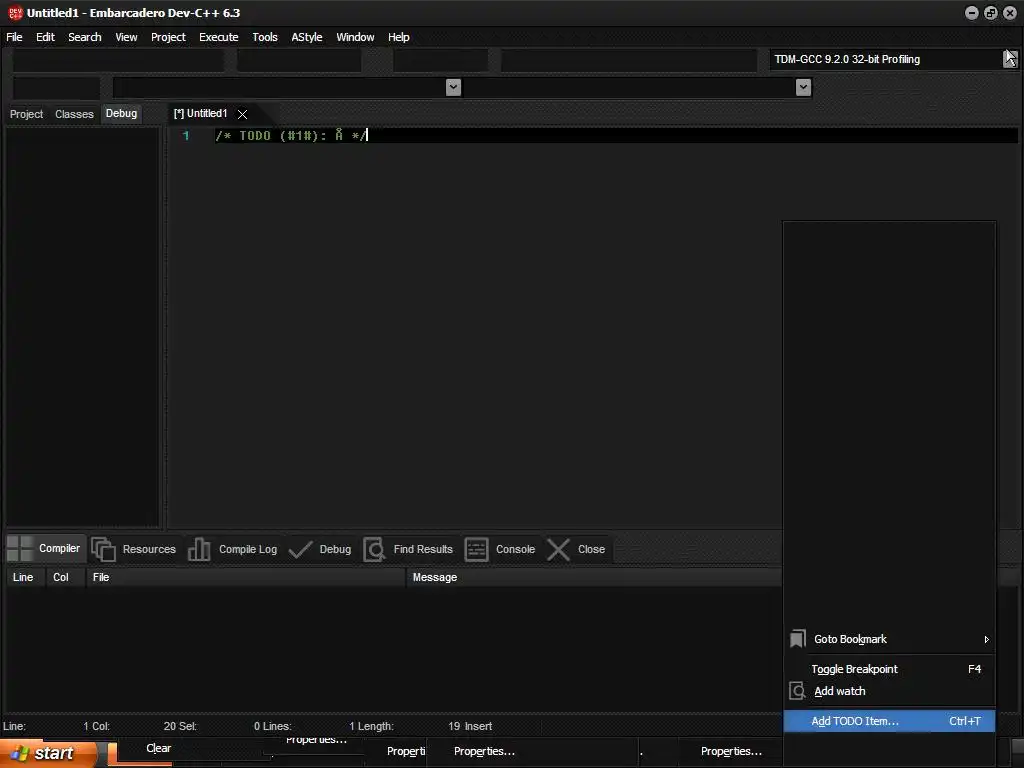Choose Toggle Breakpoint in context menu
Screen dimensions: 1024x768
point(889,669)
